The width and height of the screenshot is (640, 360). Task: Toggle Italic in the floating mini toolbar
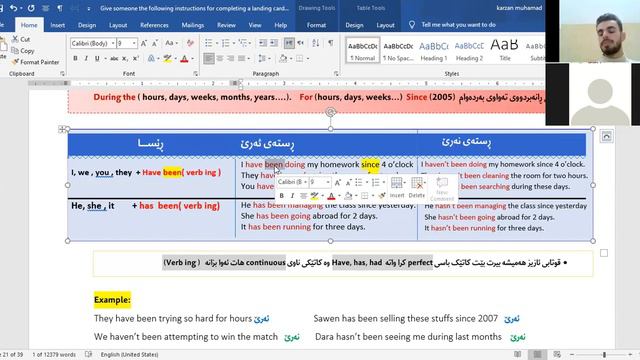tap(292, 196)
